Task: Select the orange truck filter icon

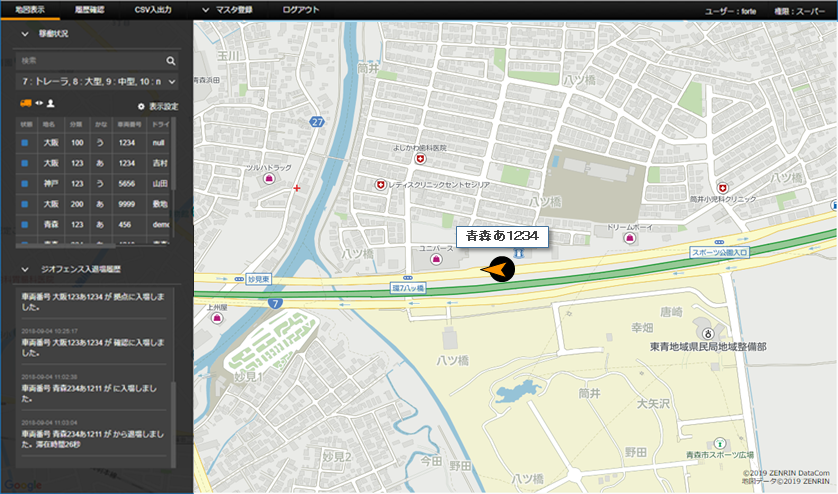Action: [25, 103]
